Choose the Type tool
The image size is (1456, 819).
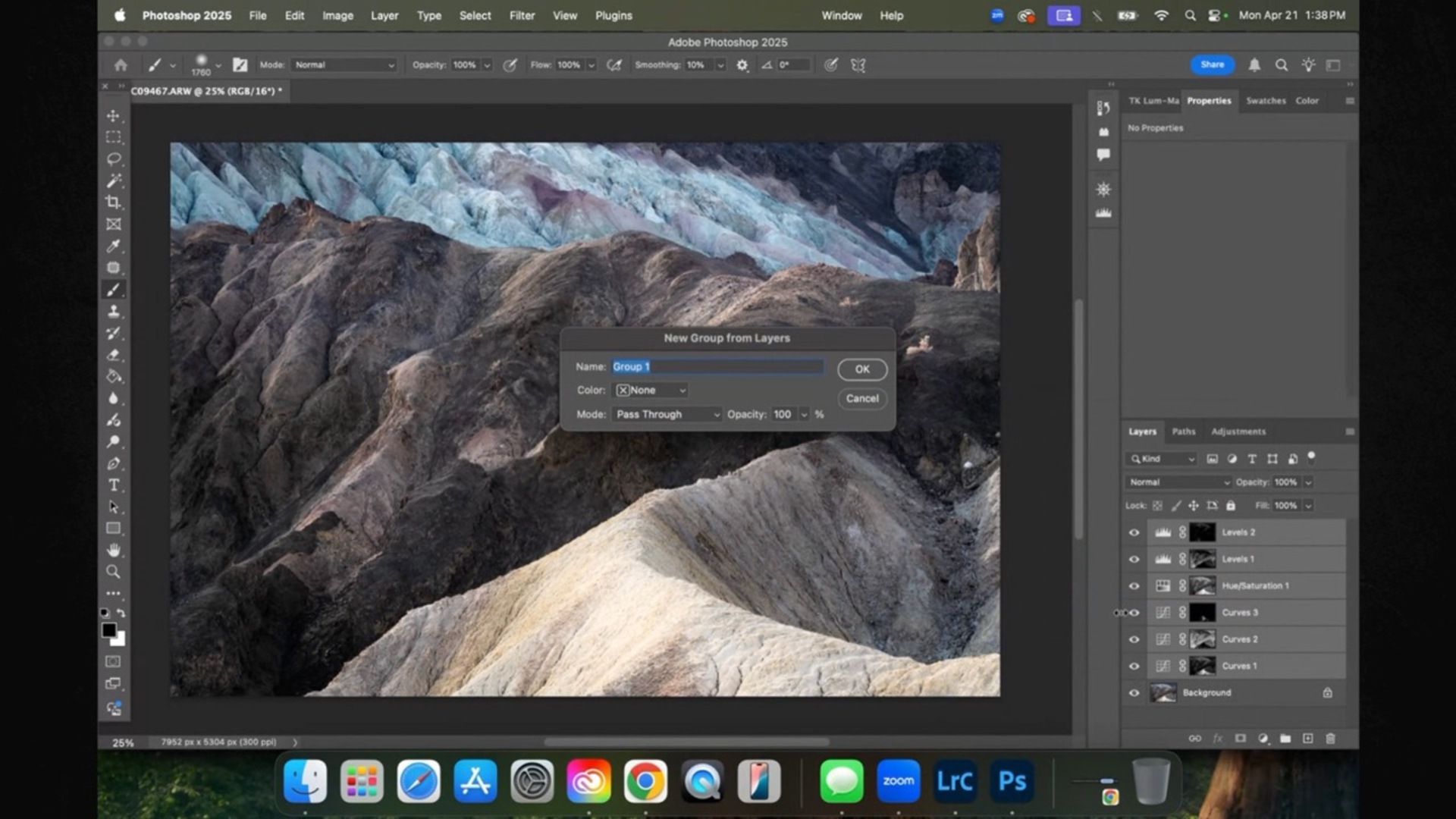[x=114, y=485]
